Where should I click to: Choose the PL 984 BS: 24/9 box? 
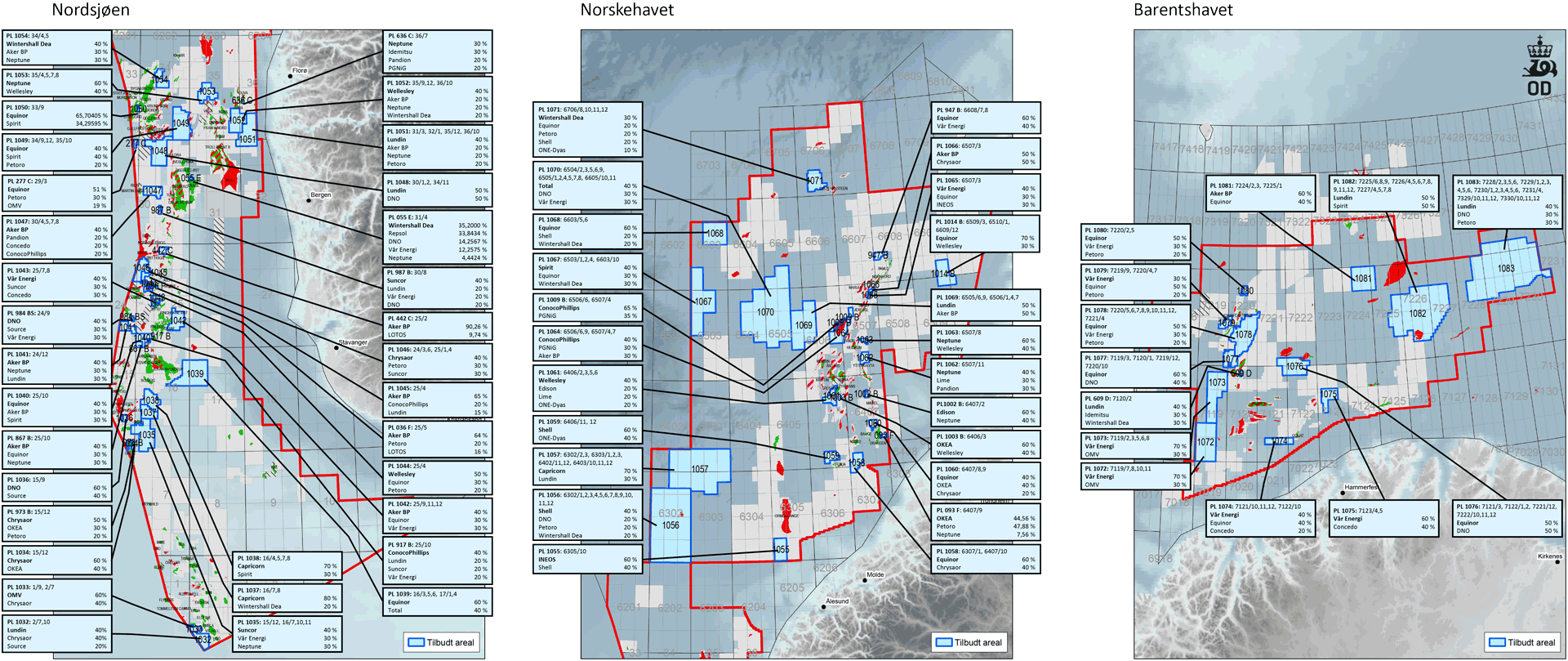tap(56, 325)
